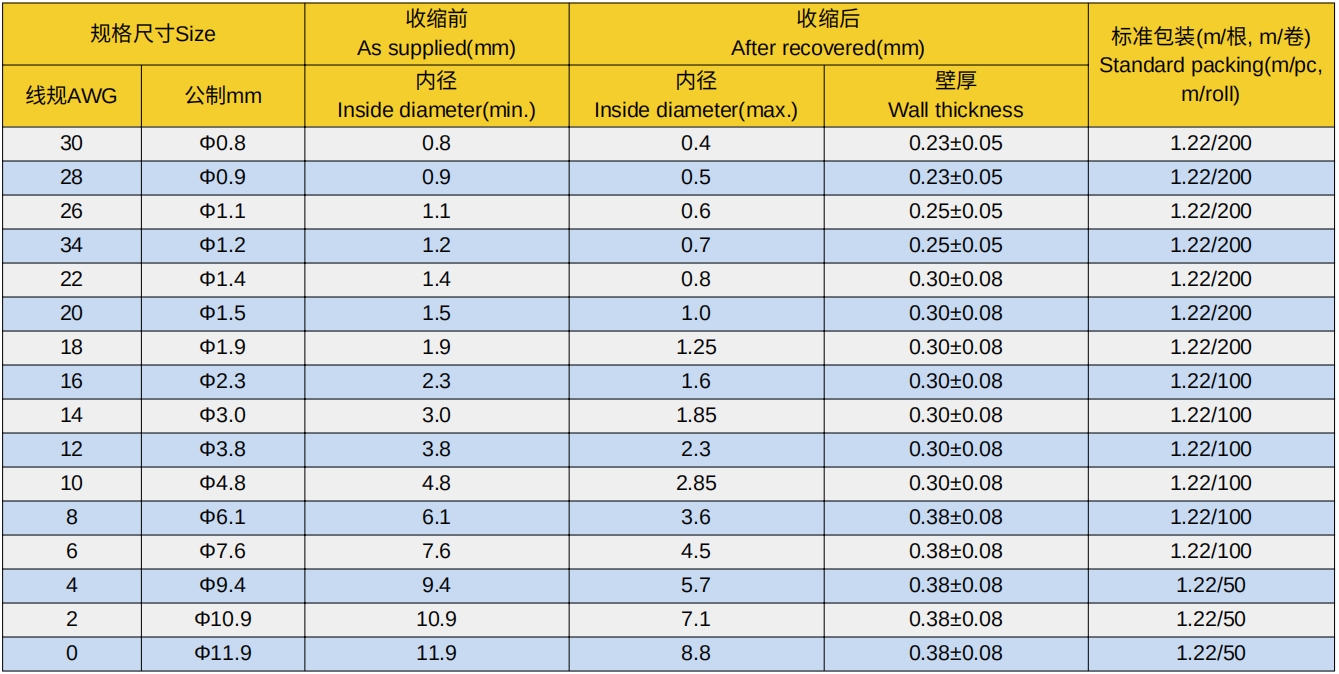Select the 1.25 recovered diameter cell
1339x674 pixels.
(x=696, y=347)
